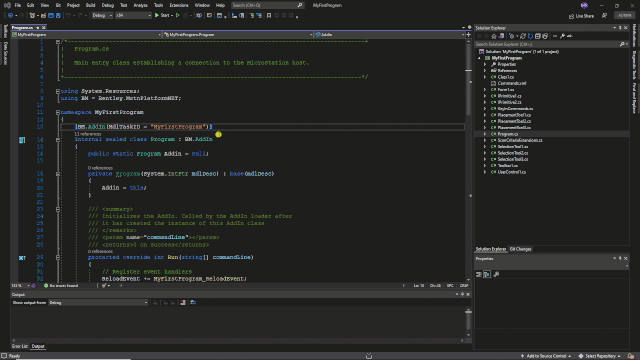The height and width of the screenshot is (360, 640).
Task: Click the Start debugging play button
Action: (x=157, y=16)
